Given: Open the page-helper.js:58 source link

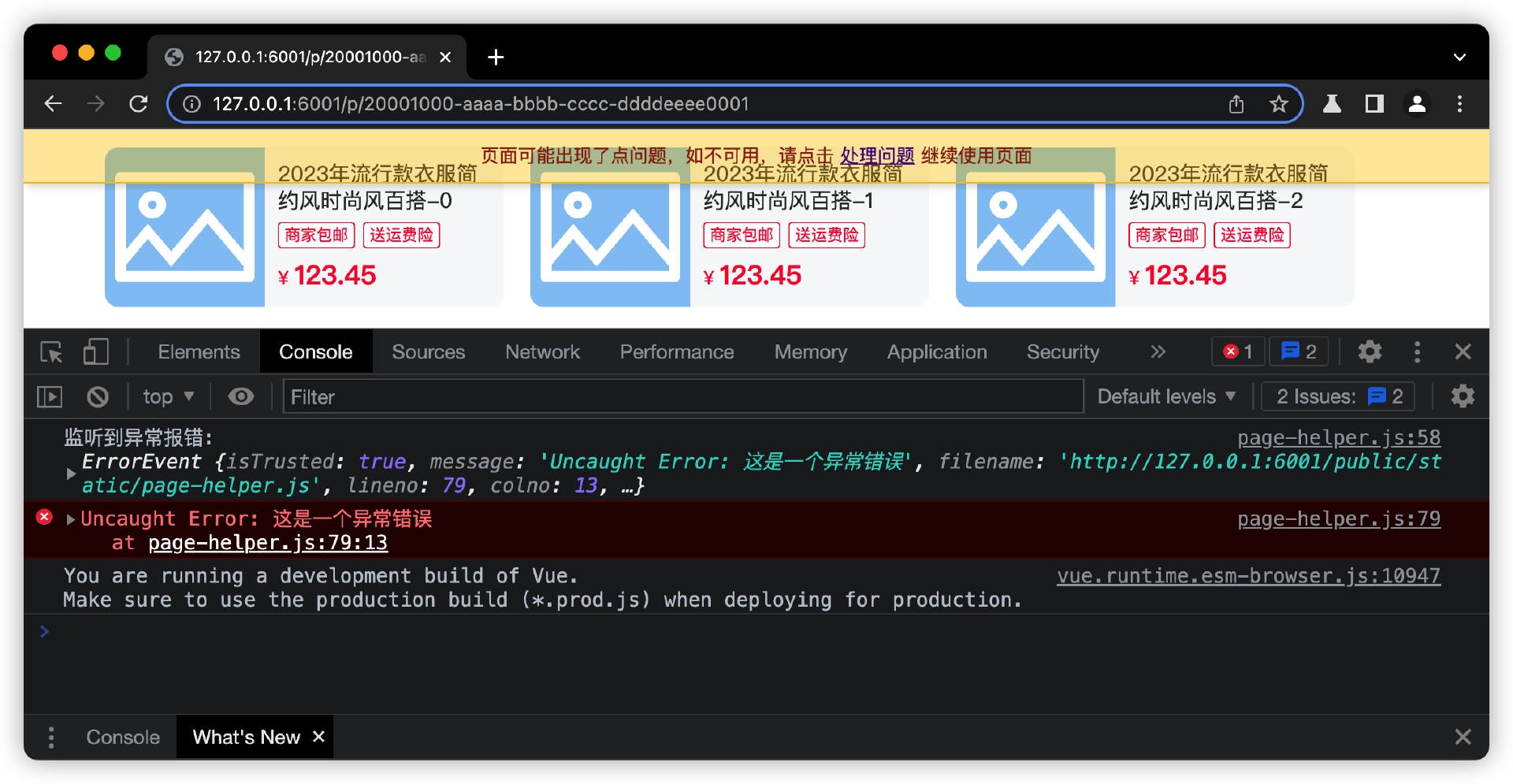Looking at the screenshot, I should (1338, 438).
